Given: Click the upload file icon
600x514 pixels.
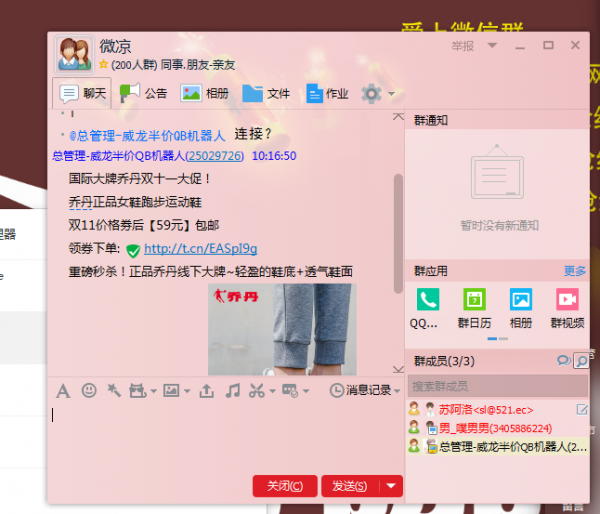Looking at the screenshot, I should [x=207, y=391].
